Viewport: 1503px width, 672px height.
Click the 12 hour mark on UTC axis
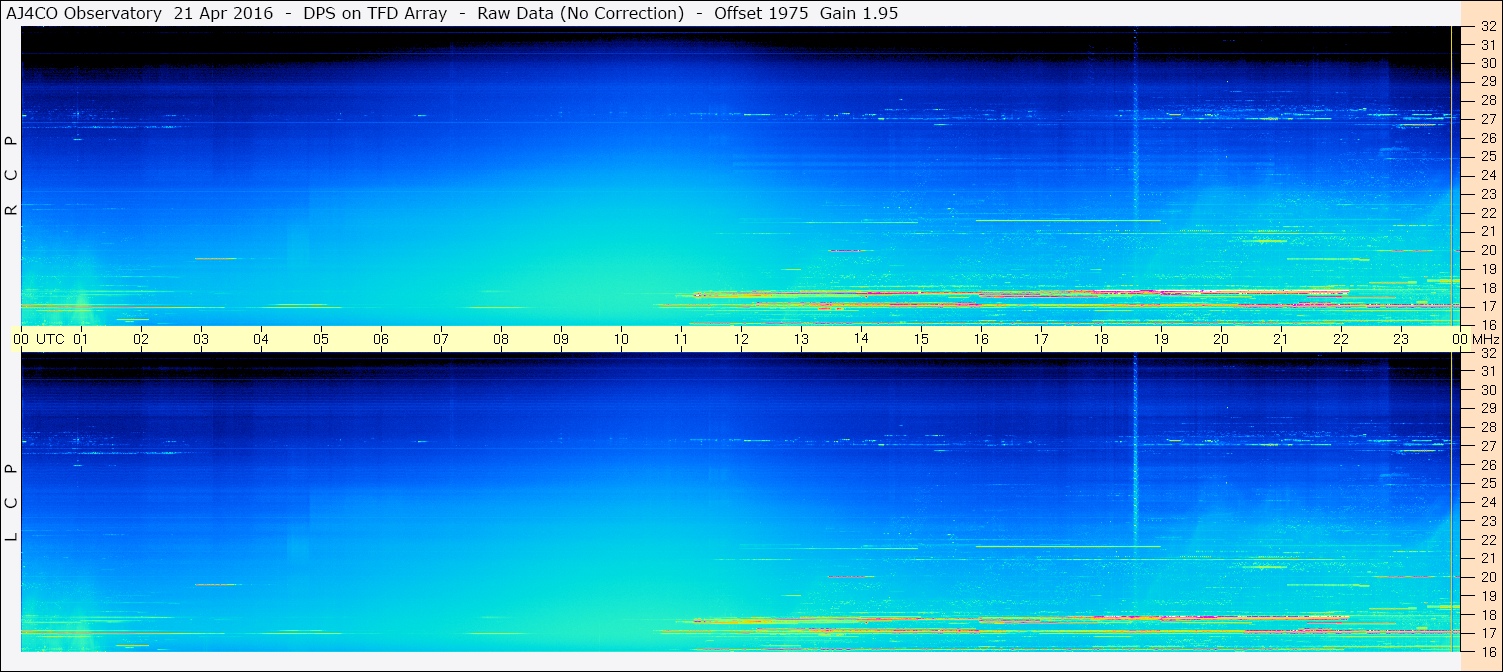coord(741,339)
